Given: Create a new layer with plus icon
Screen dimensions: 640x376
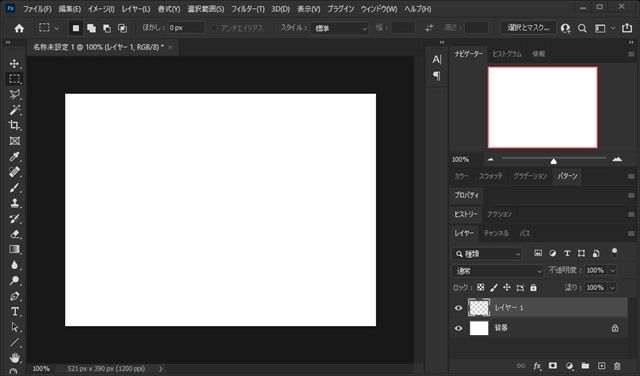Looking at the screenshot, I should point(601,366).
